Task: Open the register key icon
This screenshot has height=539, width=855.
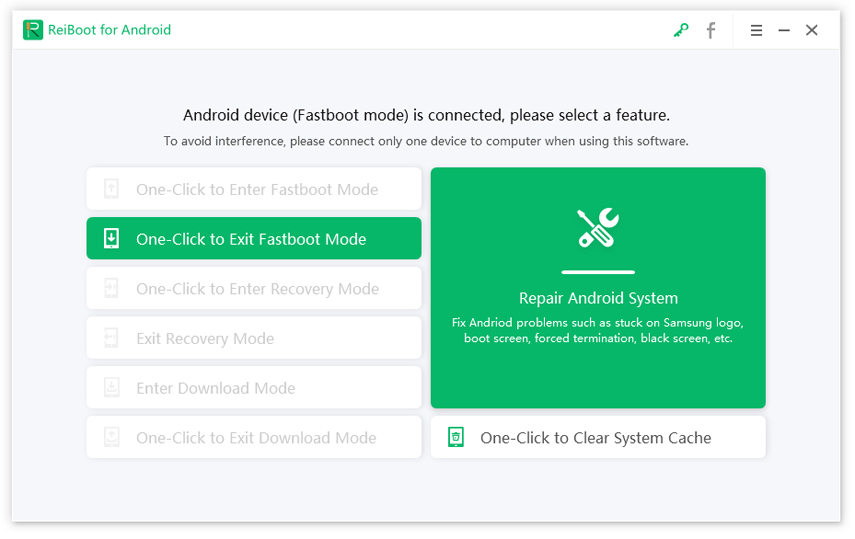Action: pos(681,31)
